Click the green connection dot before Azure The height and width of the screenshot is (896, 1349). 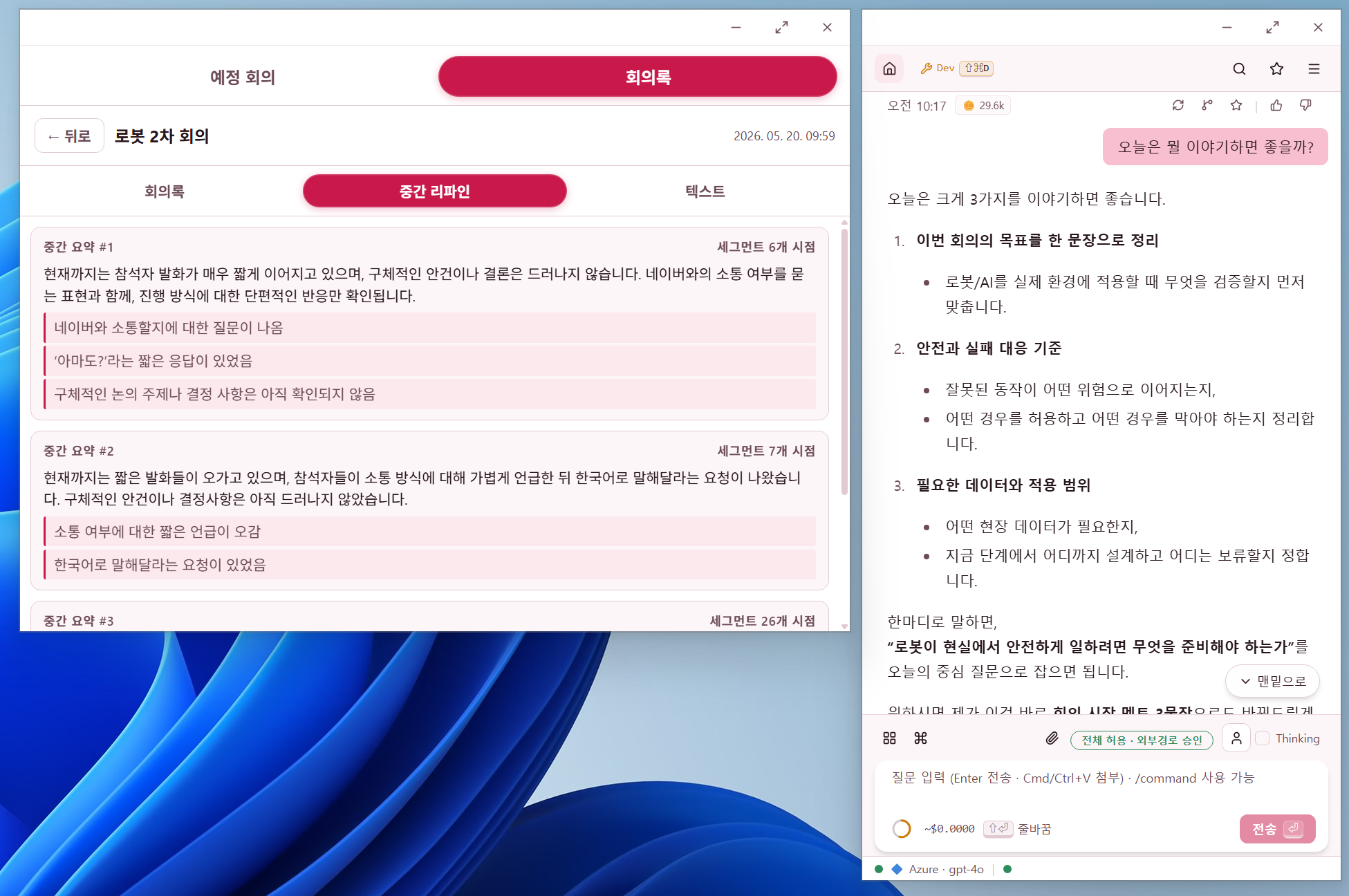tap(879, 869)
